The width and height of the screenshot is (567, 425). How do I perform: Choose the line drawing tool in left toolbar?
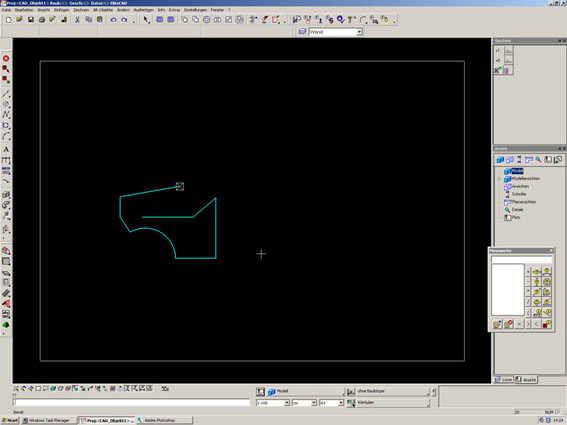[x=6, y=94]
